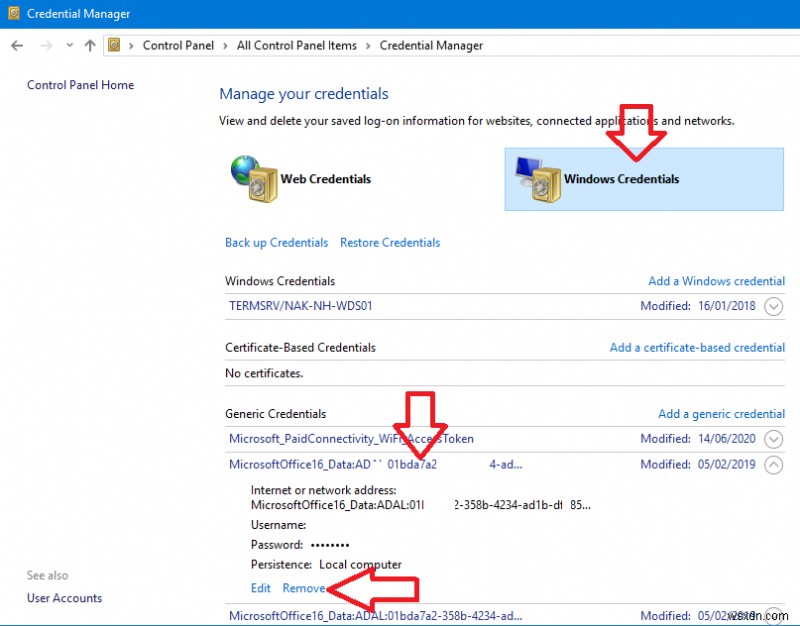Open User Accounts under See also

tap(64, 597)
